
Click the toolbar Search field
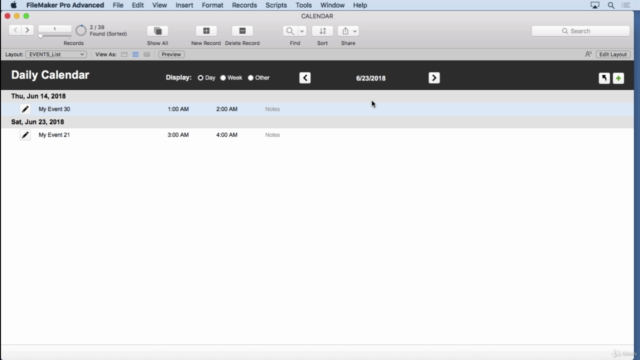(x=580, y=31)
